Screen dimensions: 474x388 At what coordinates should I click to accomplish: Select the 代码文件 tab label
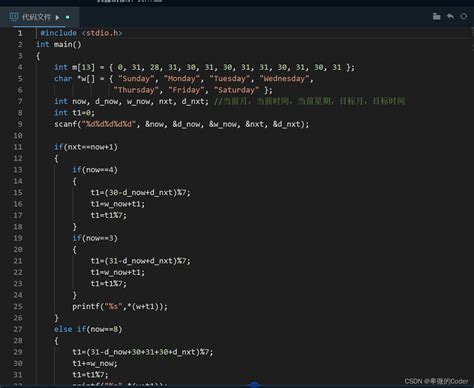coord(36,17)
